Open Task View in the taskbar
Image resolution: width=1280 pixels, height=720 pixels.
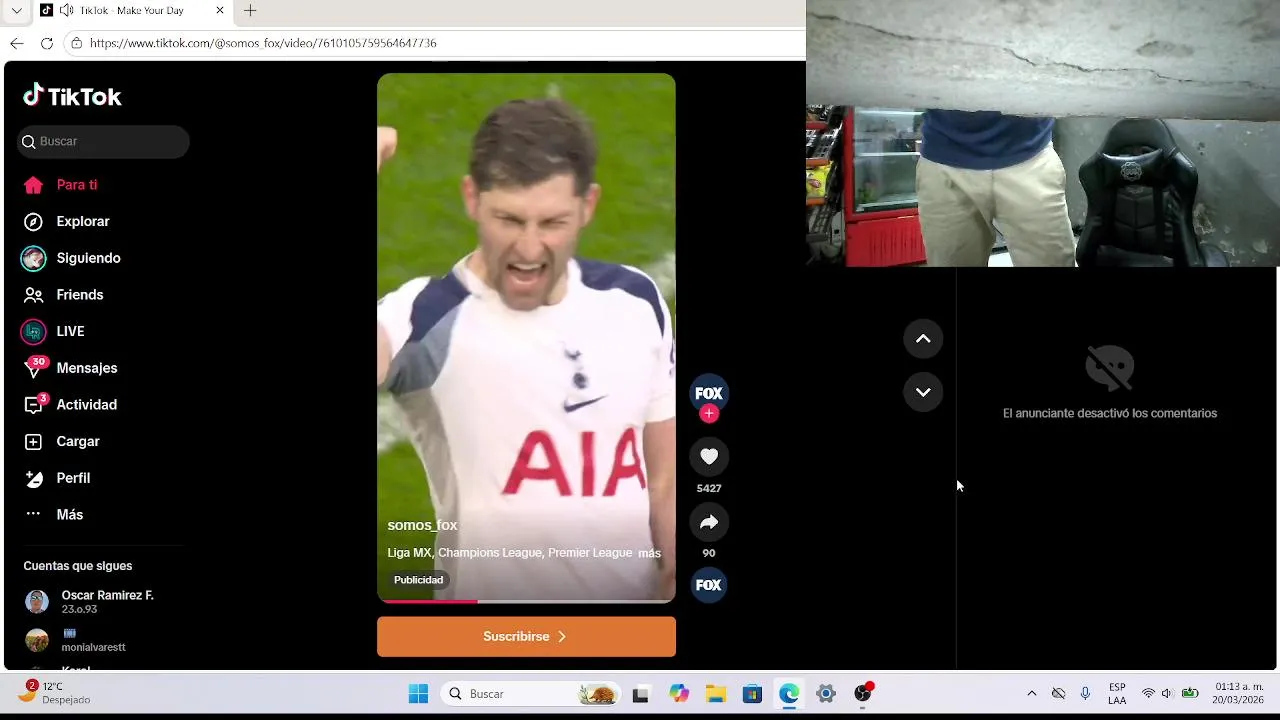641,693
